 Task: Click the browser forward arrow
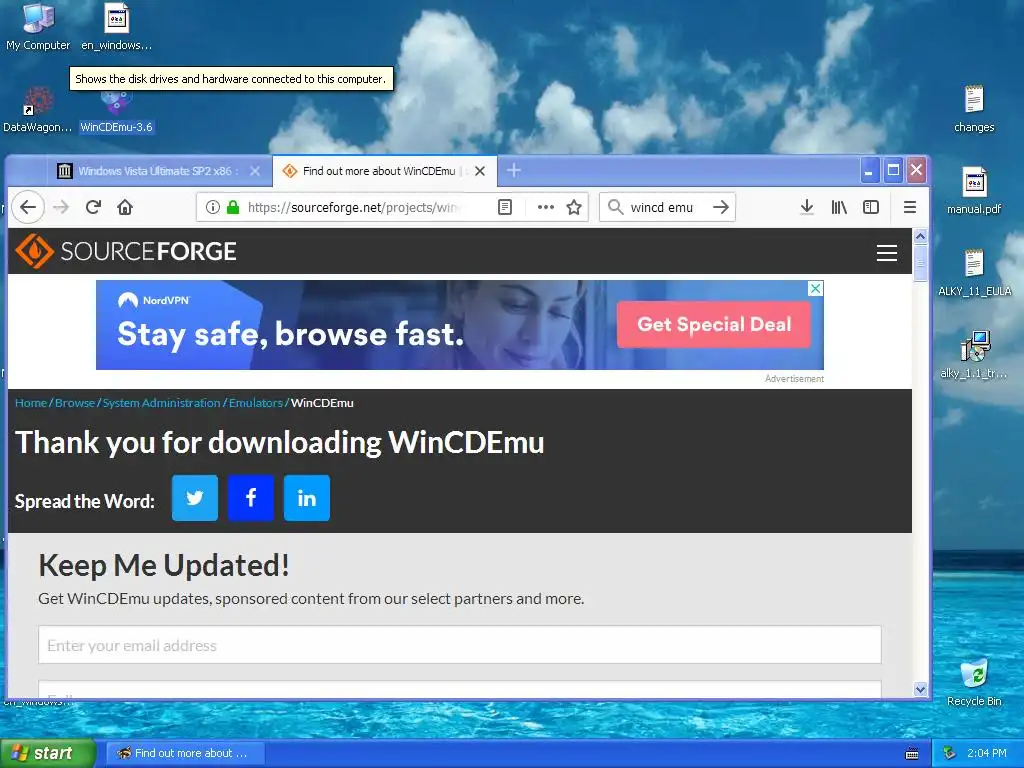click(x=61, y=208)
